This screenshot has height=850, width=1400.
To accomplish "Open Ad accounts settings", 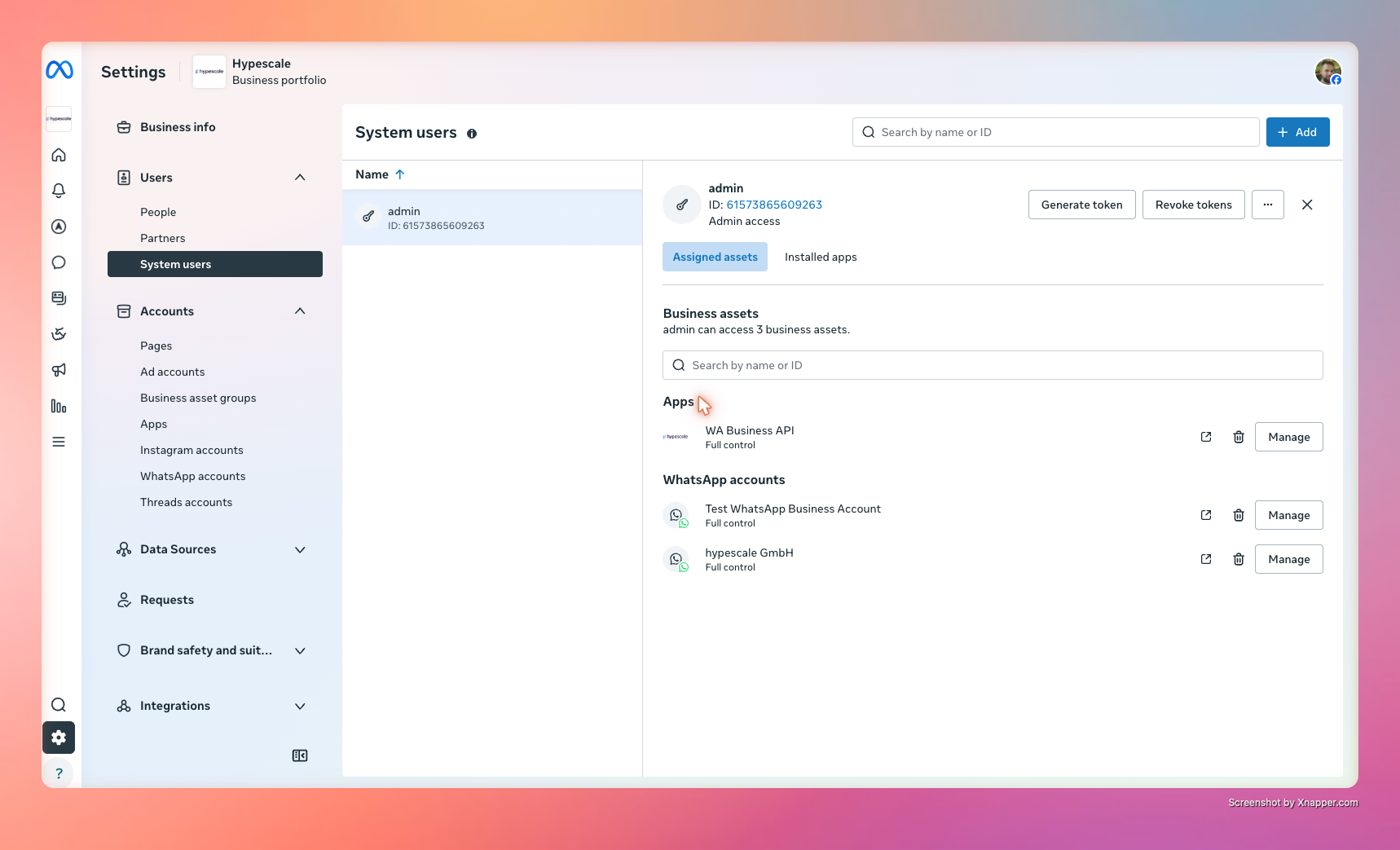I will point(172,372).
